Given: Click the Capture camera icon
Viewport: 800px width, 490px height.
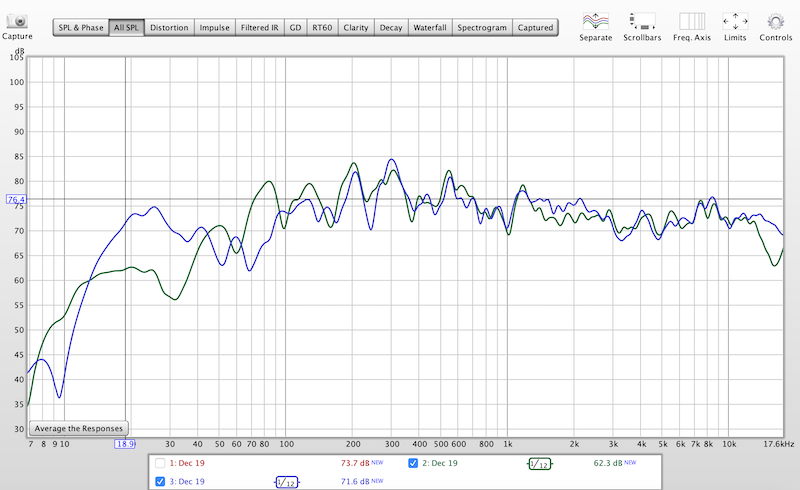Looking at the screenshot, I should pos(15,18).
